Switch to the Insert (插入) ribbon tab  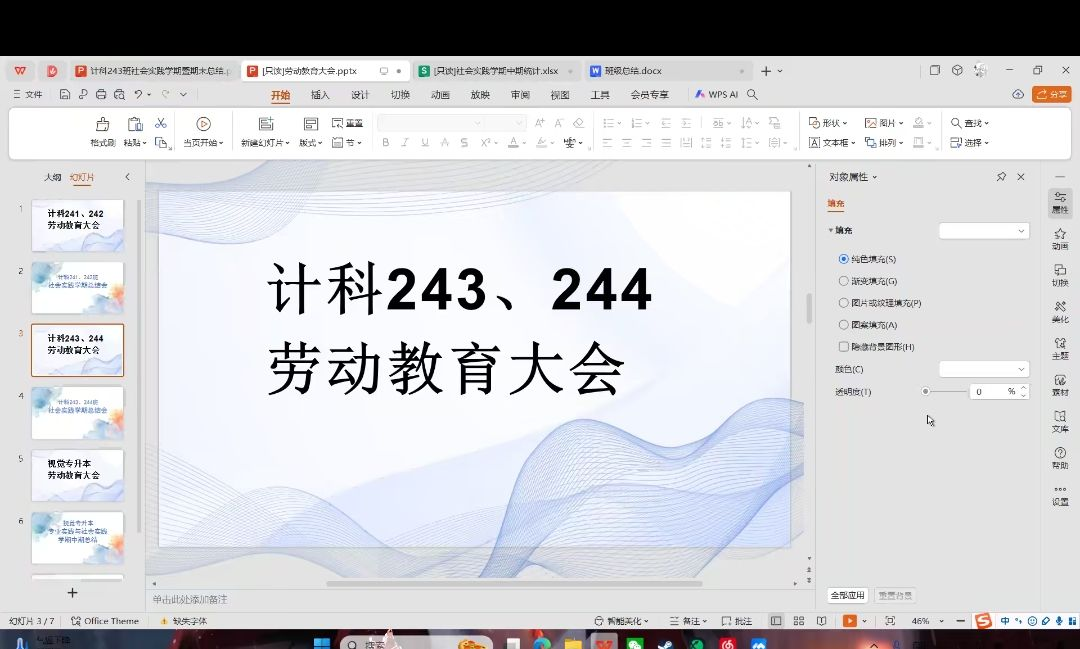[x=320, y=95]
